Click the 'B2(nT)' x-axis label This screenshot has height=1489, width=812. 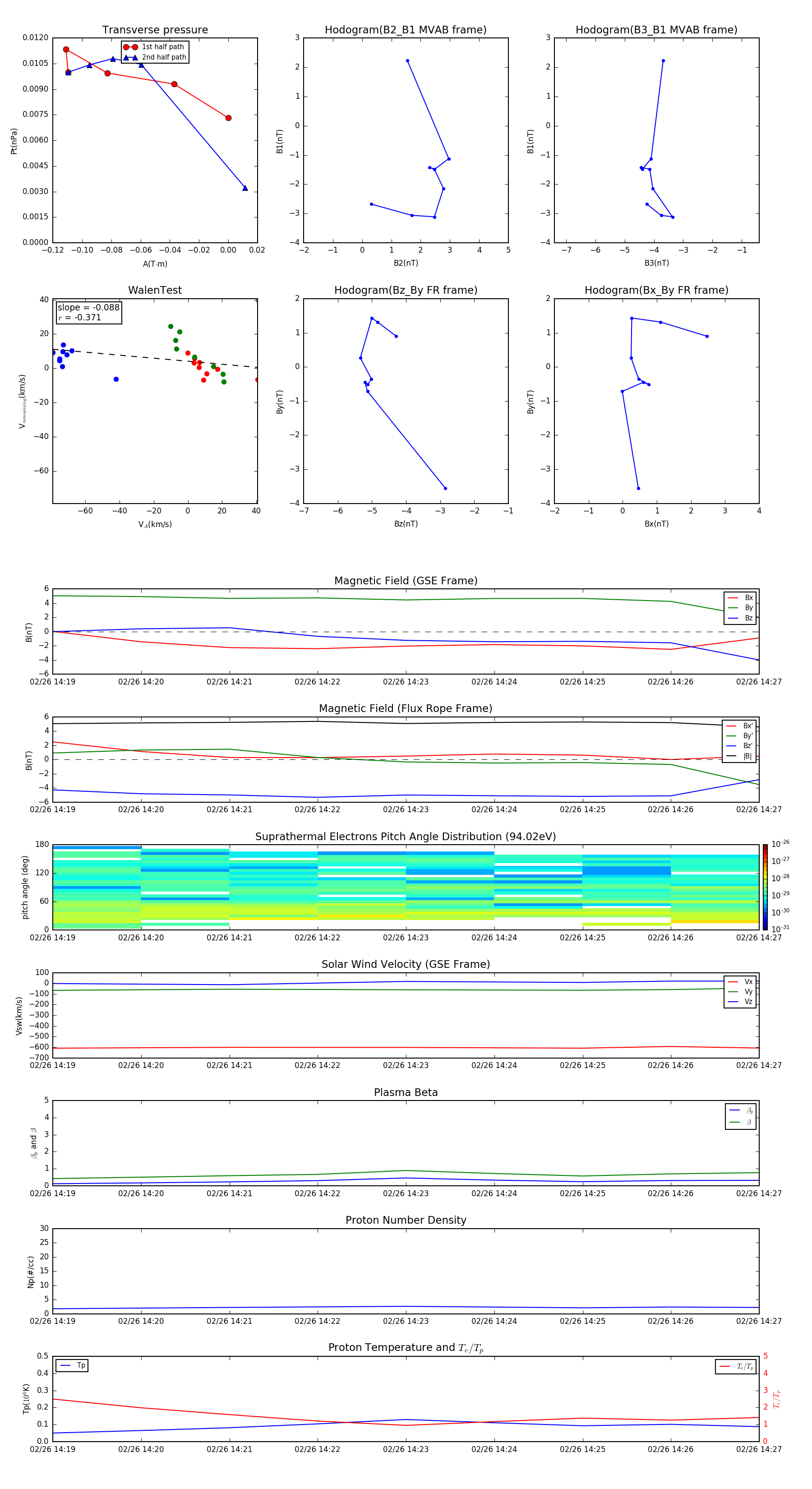[406, 263]
